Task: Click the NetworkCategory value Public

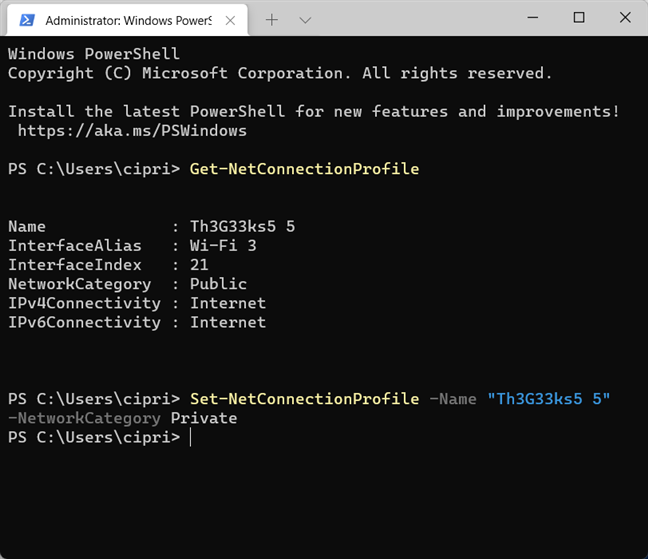Action: tap(218, 284)
